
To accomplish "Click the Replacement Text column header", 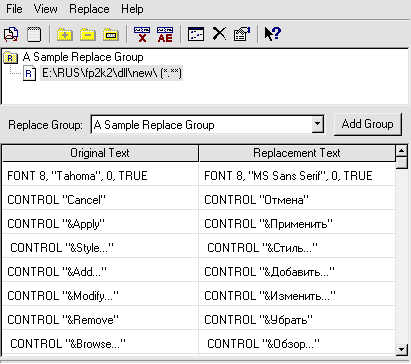I will click(297, 153).
